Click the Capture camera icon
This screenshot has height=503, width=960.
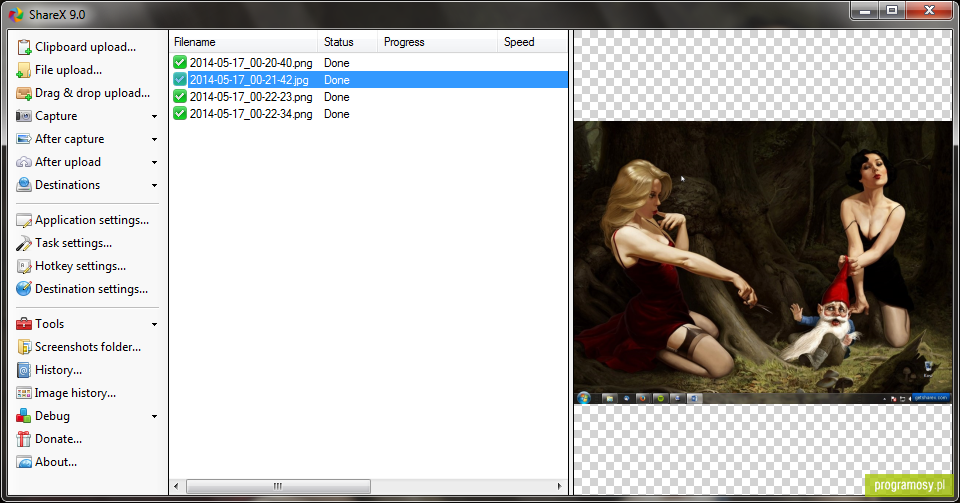tap(24, 116)
